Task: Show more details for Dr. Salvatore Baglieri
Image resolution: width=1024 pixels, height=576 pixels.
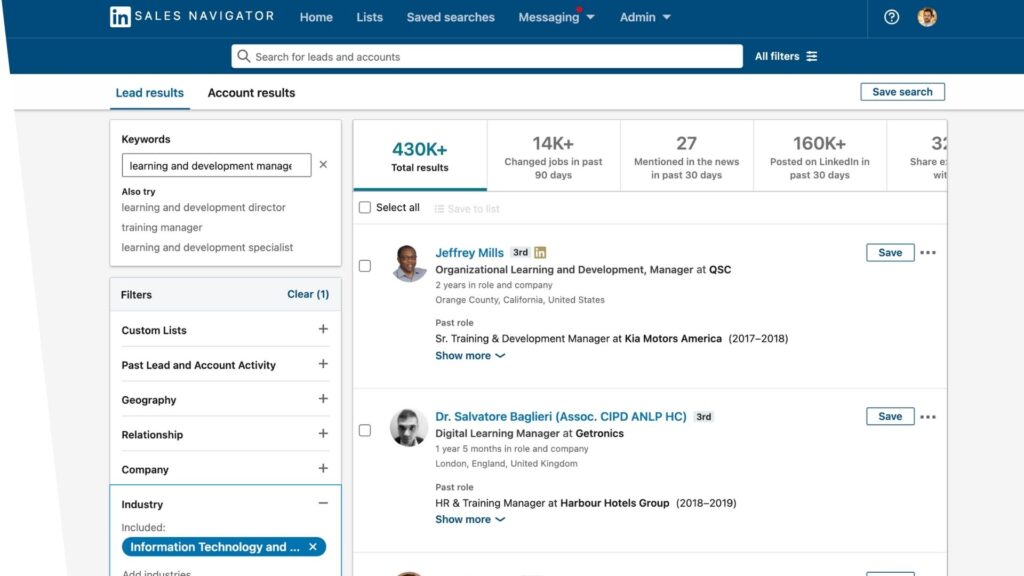Action: coord(470,519)
